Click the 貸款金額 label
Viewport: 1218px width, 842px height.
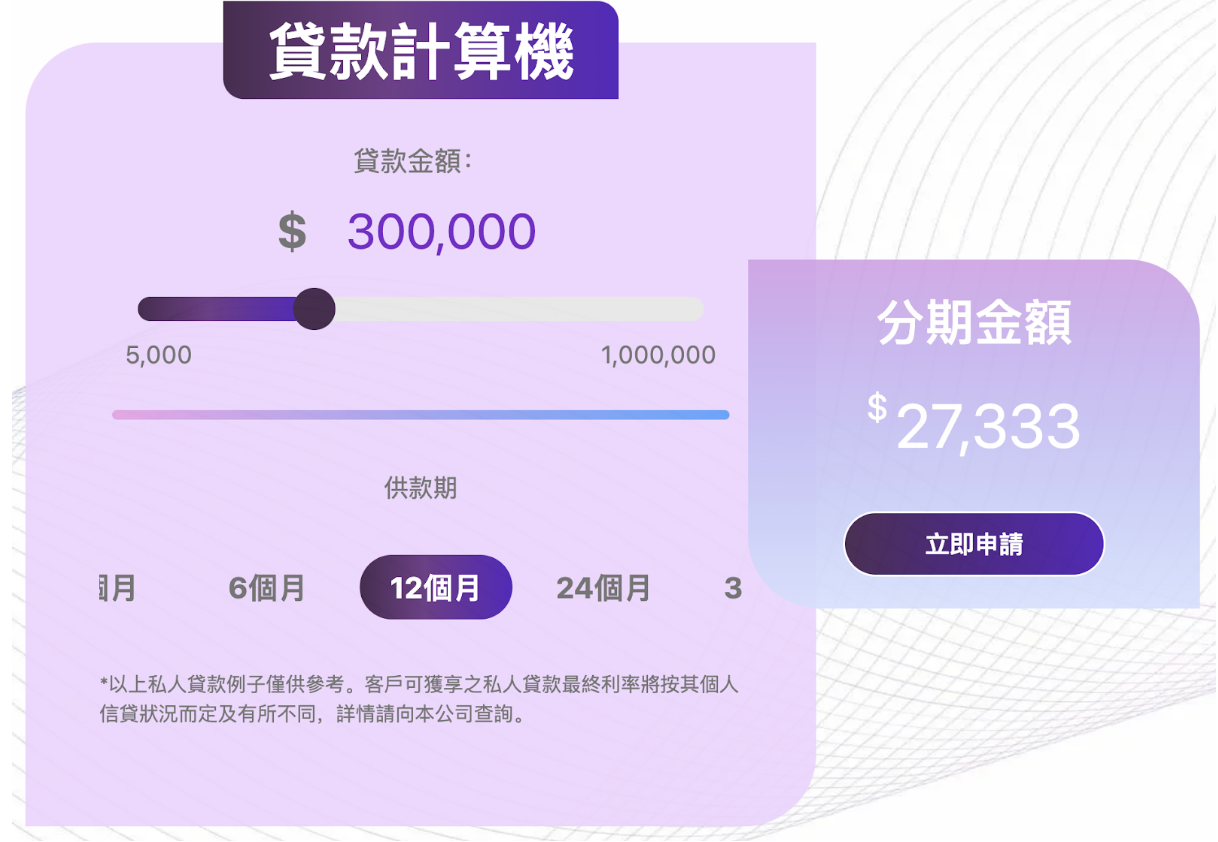(x=412, y=161)
